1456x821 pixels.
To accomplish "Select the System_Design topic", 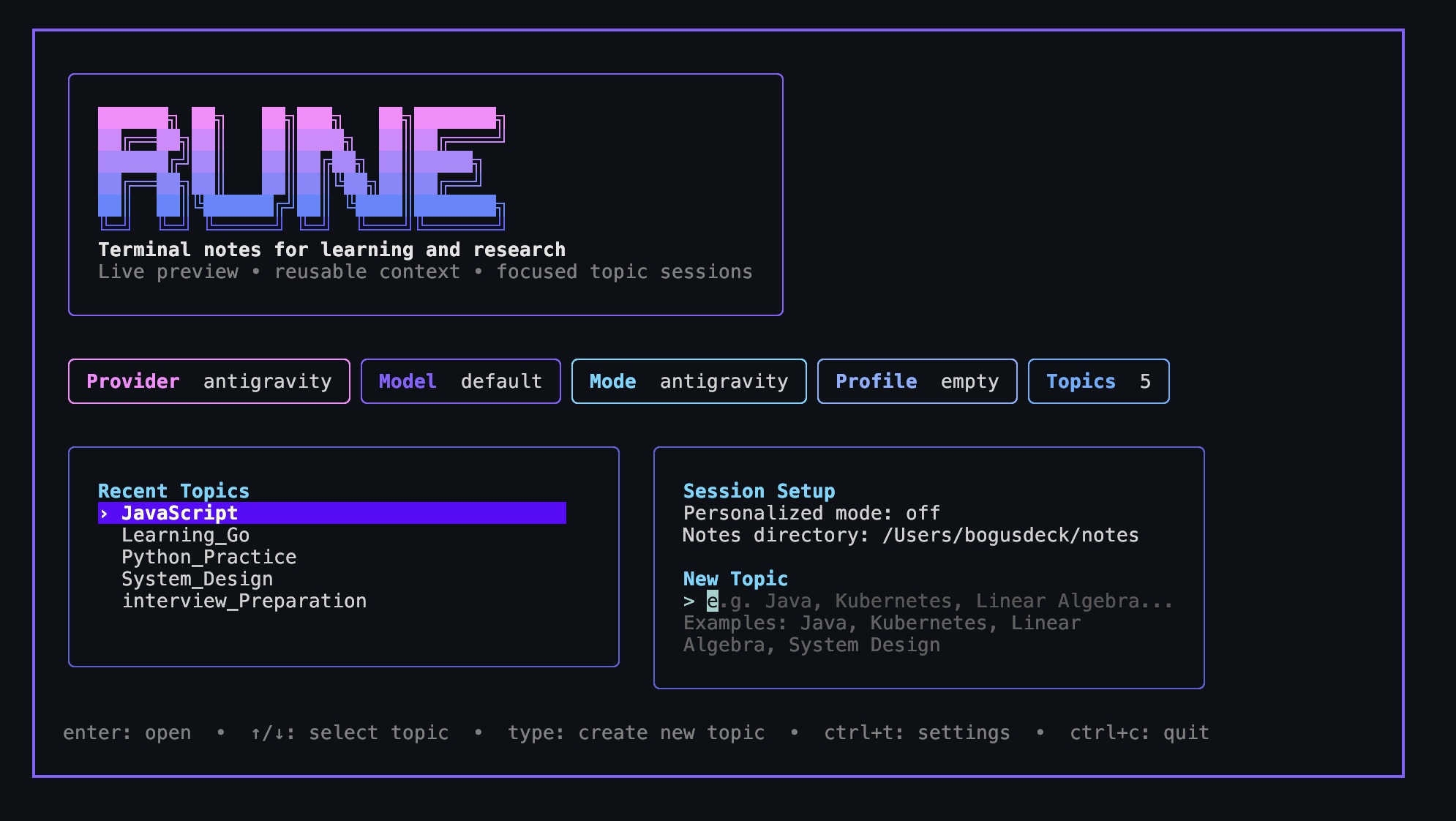I will click(197, 579).
